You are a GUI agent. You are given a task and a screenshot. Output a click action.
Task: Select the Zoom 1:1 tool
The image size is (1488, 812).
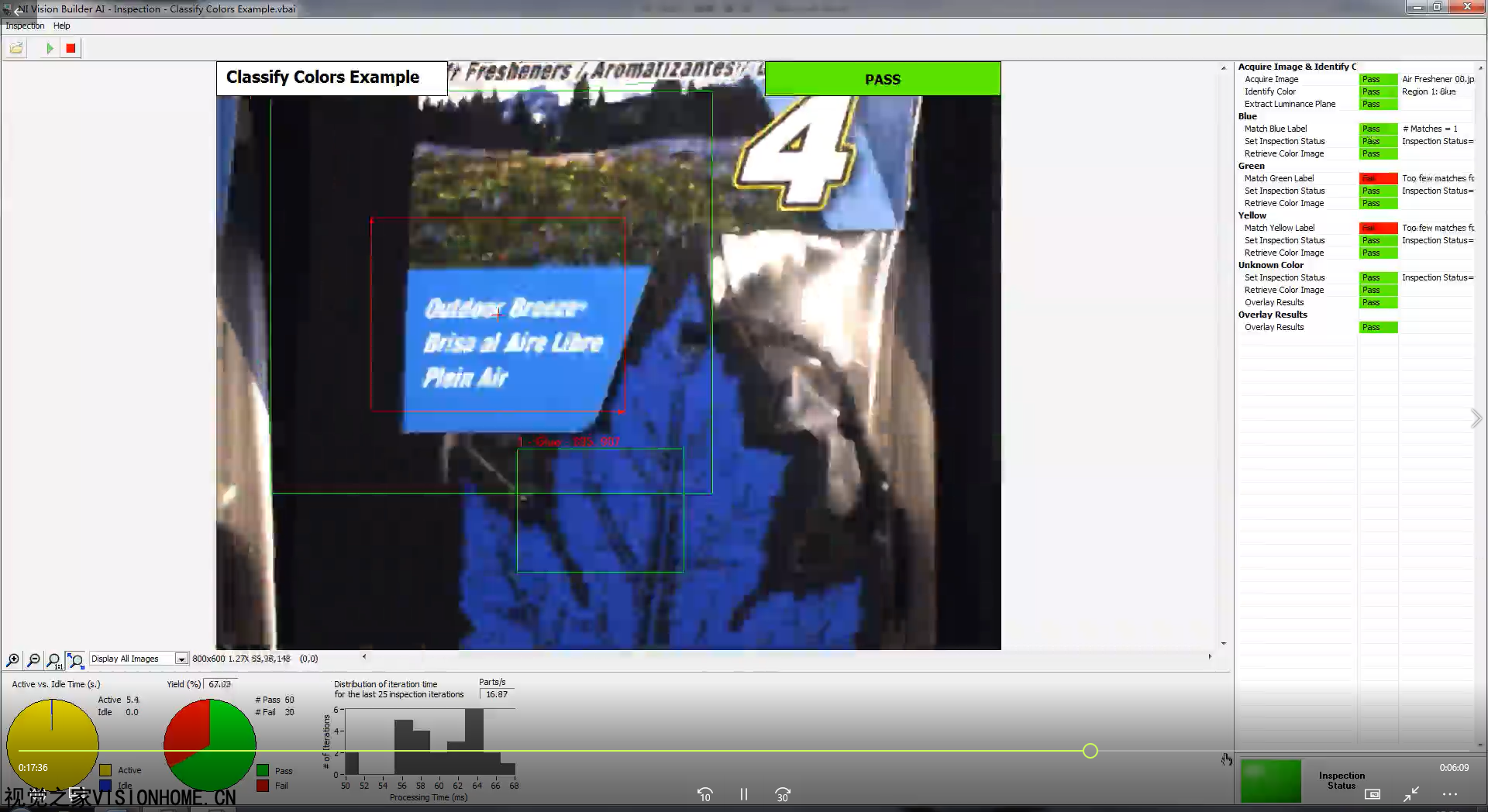(53, 659)
